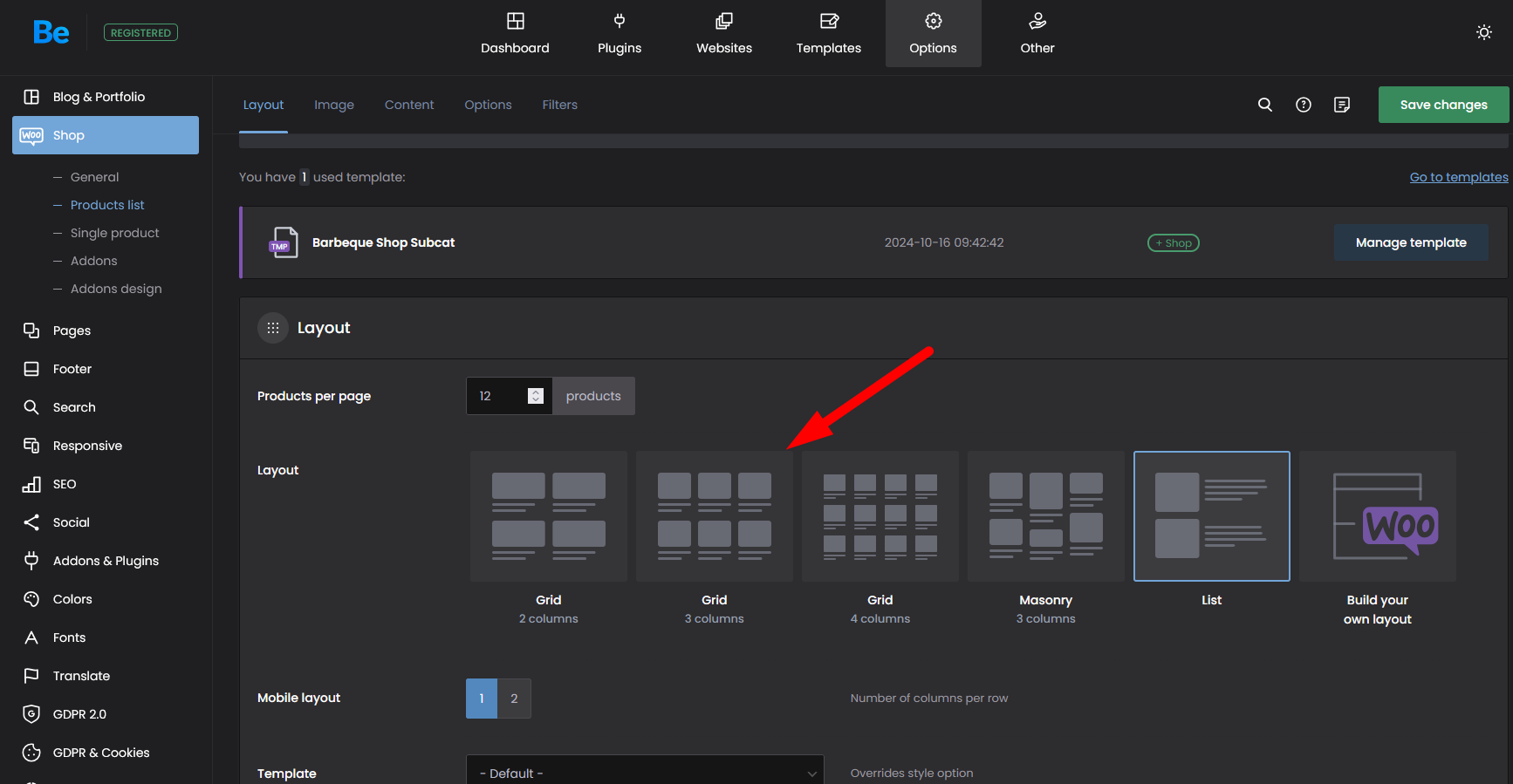Open Addons under Shop
1513x784 pixels.
tap(93, 261)
